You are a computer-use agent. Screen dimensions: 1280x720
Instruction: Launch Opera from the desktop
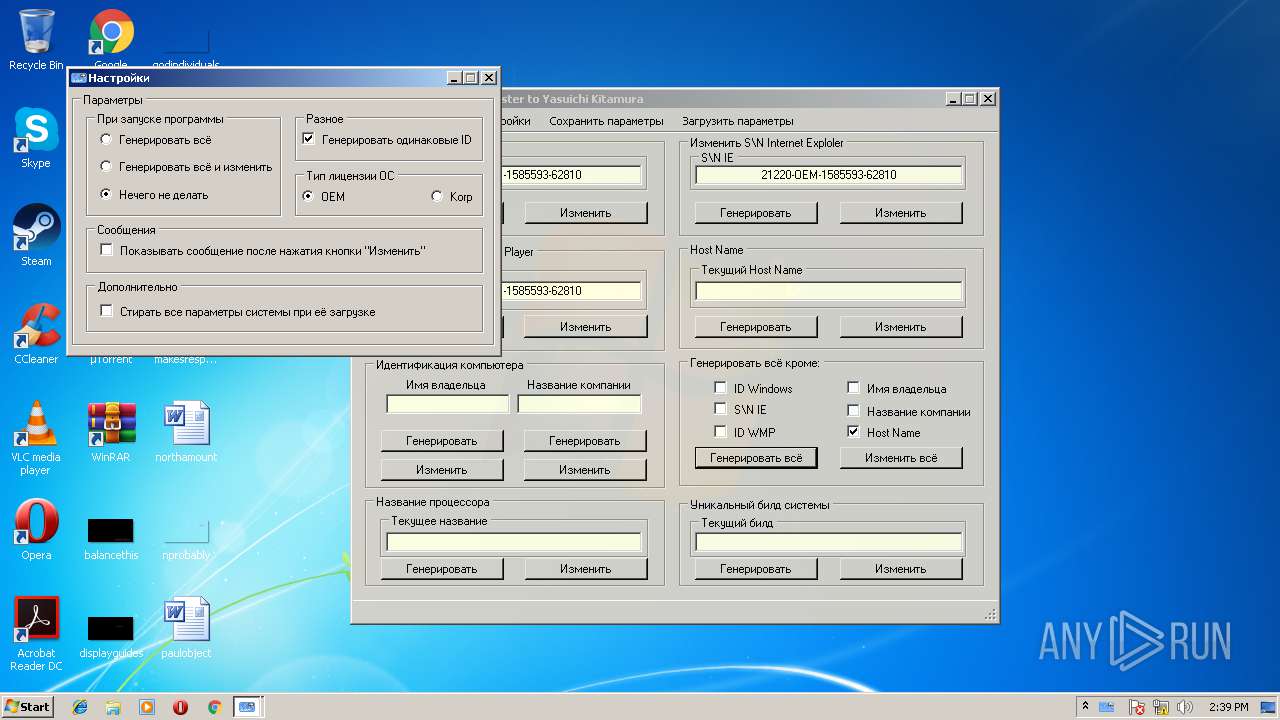[x=36, y=530]
